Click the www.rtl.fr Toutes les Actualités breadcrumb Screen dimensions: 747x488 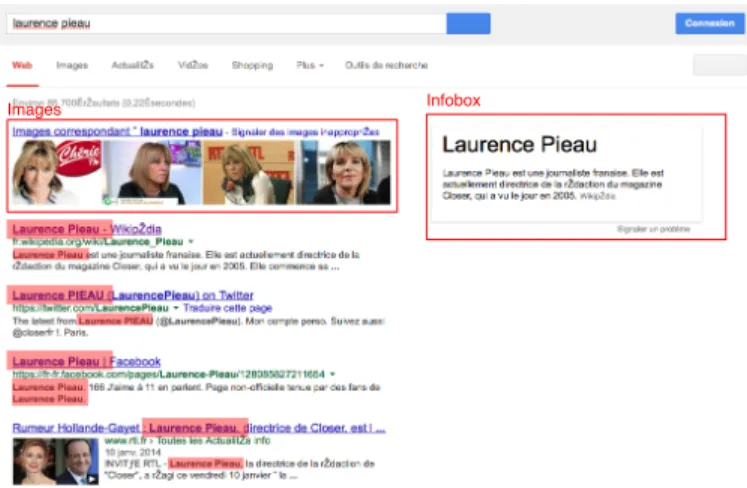coord(187,441)
